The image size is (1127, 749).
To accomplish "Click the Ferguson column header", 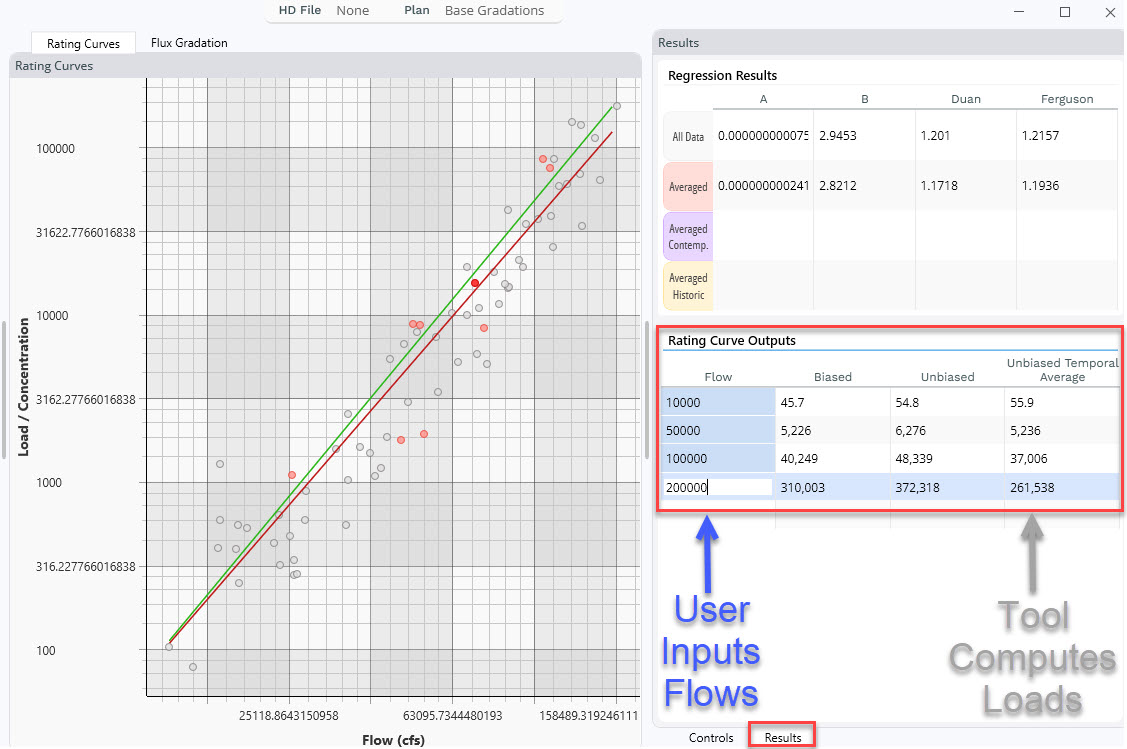I will tap(1067, 99).
